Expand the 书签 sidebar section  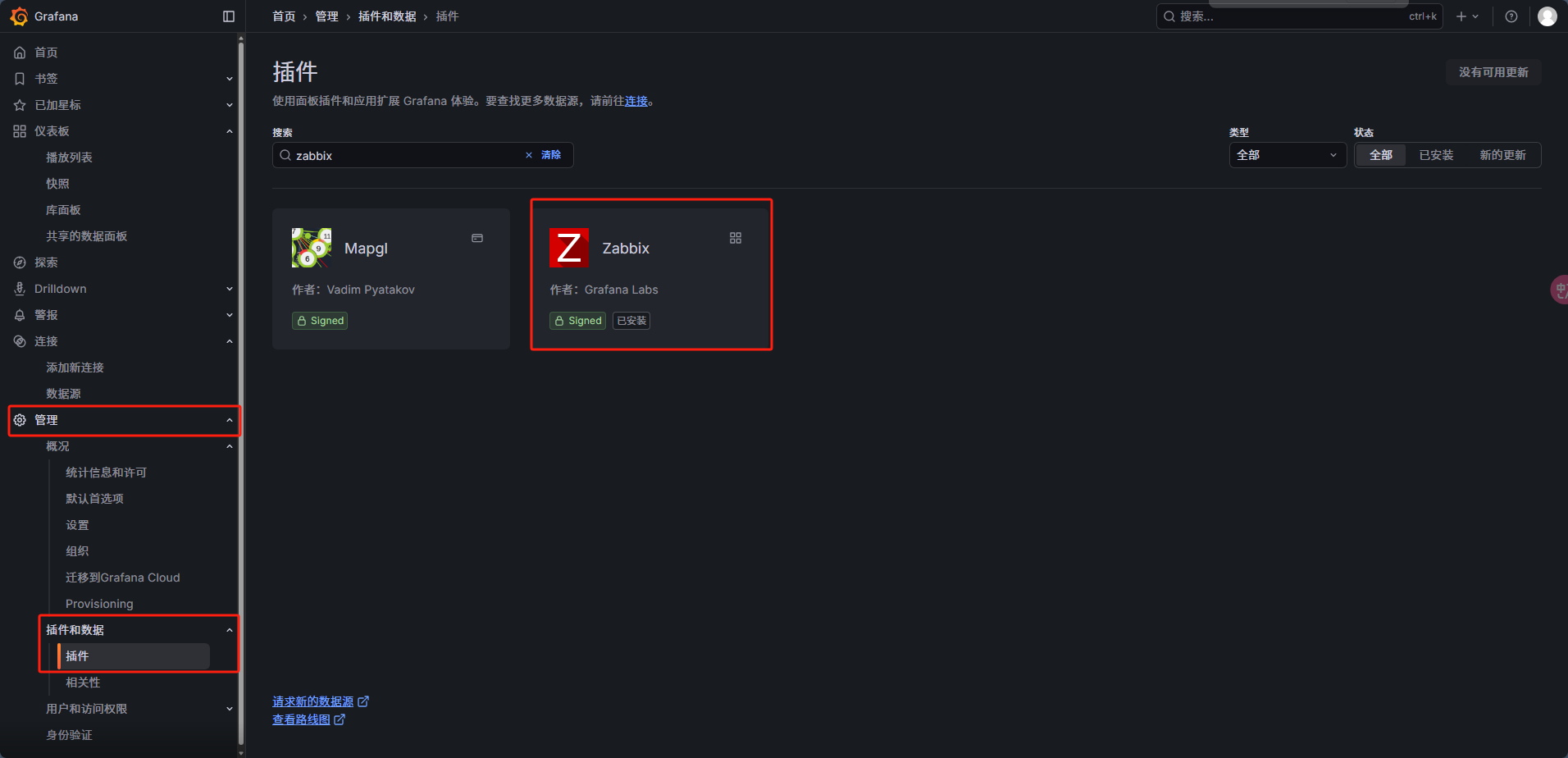(x=230, y=79)
